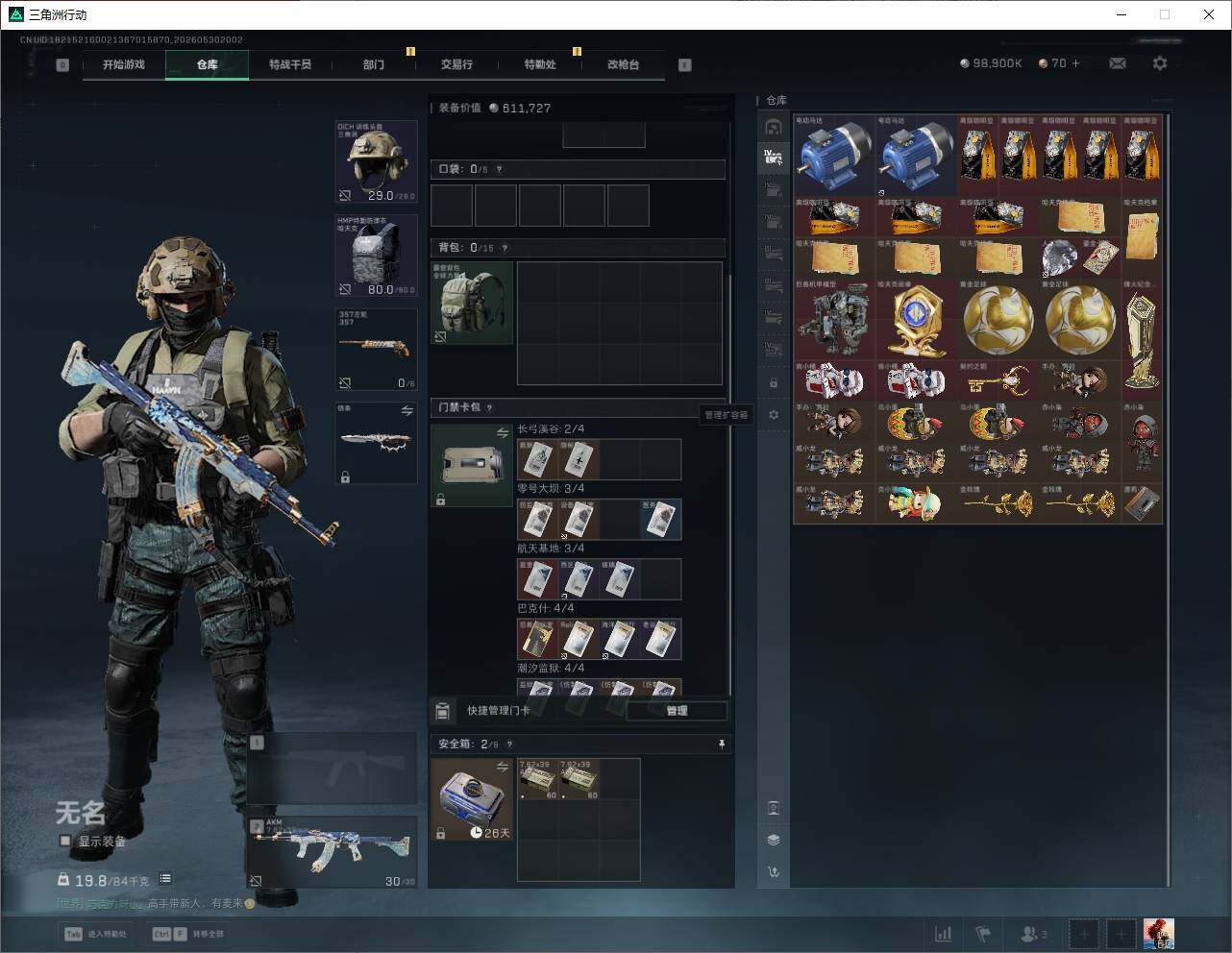Open the mail envelope icon
The width and height of the screenshot is (1232, 953).
pyautogui.click(x=1117, y=63)
